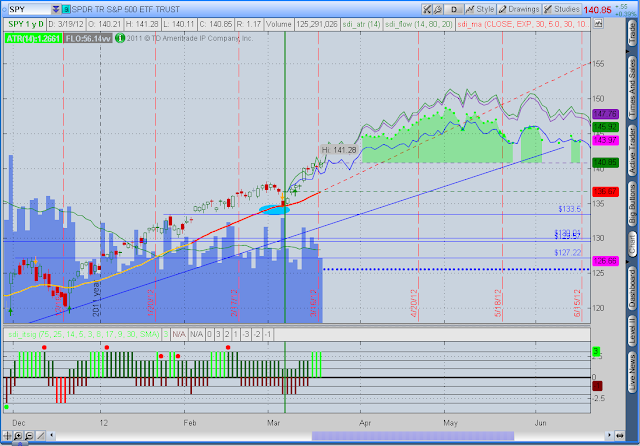Viewport: 640px width, 446px height.
Task: Click the zoom in magnifier icon
Action: (18, 436)
